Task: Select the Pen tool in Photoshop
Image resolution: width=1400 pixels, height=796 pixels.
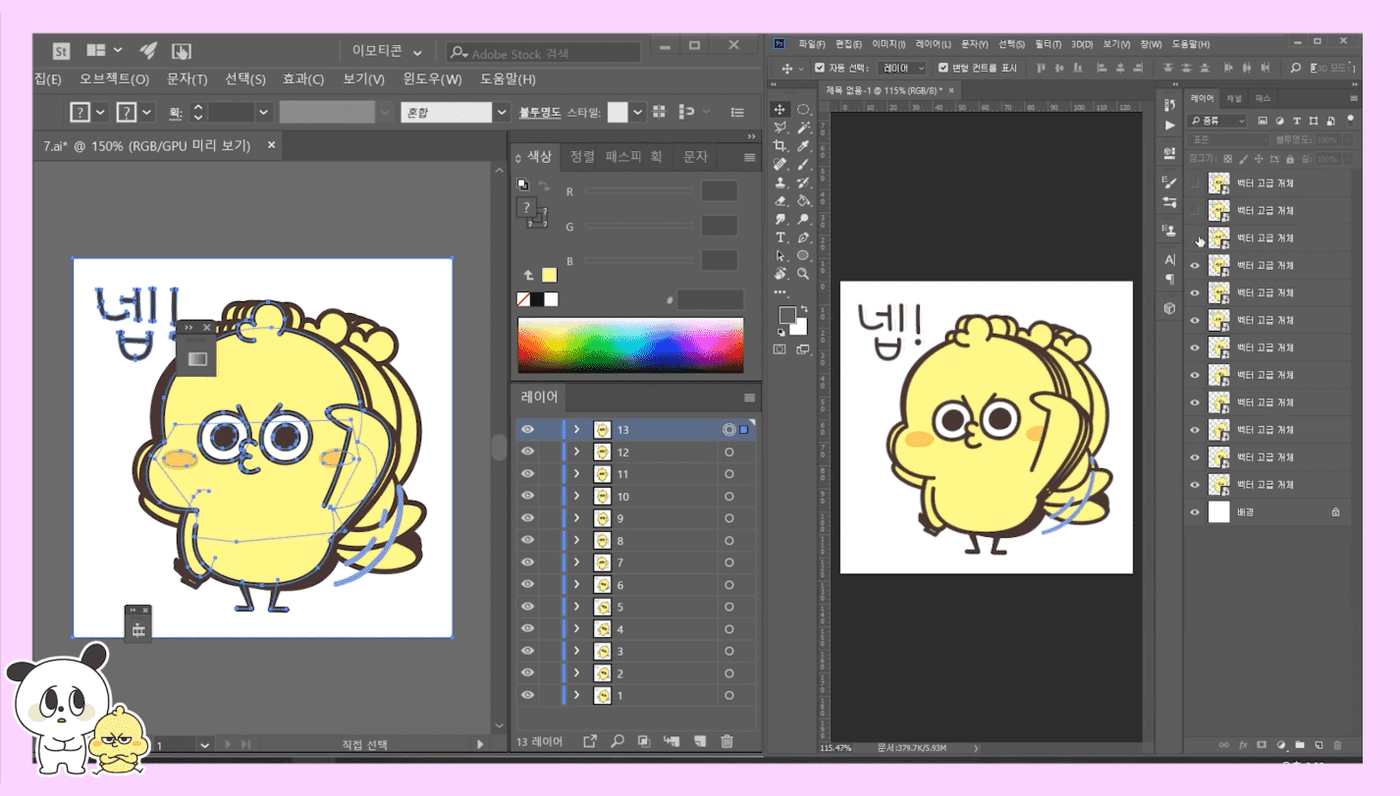Action: pyautogui.click(x=803, y=237)
